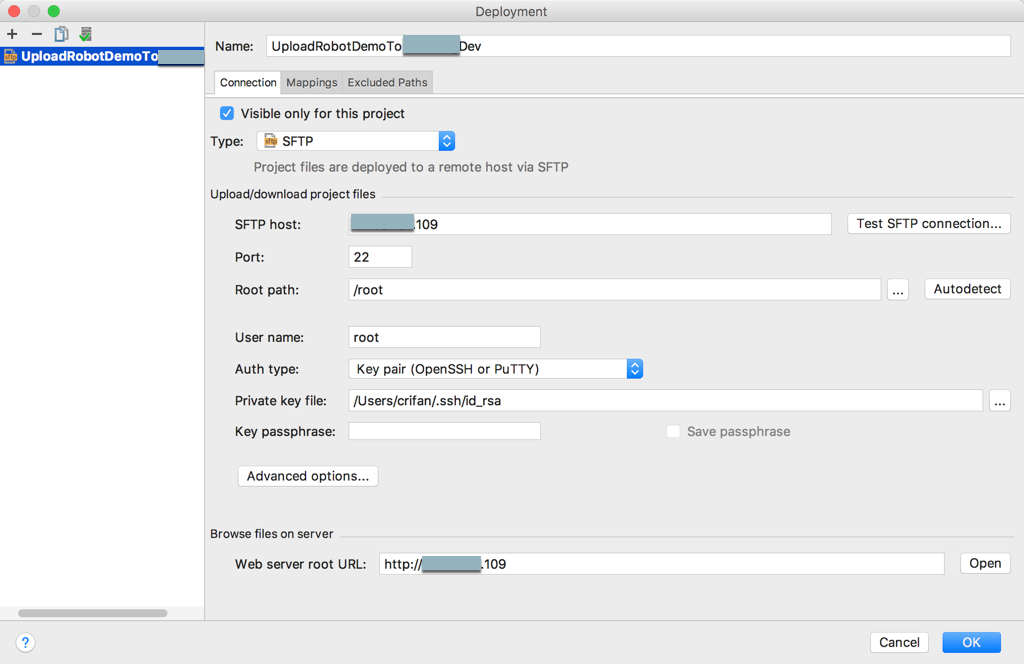The image size is (1024, 664).
Task: Open the help question mark button
Action: click(25, 642)
